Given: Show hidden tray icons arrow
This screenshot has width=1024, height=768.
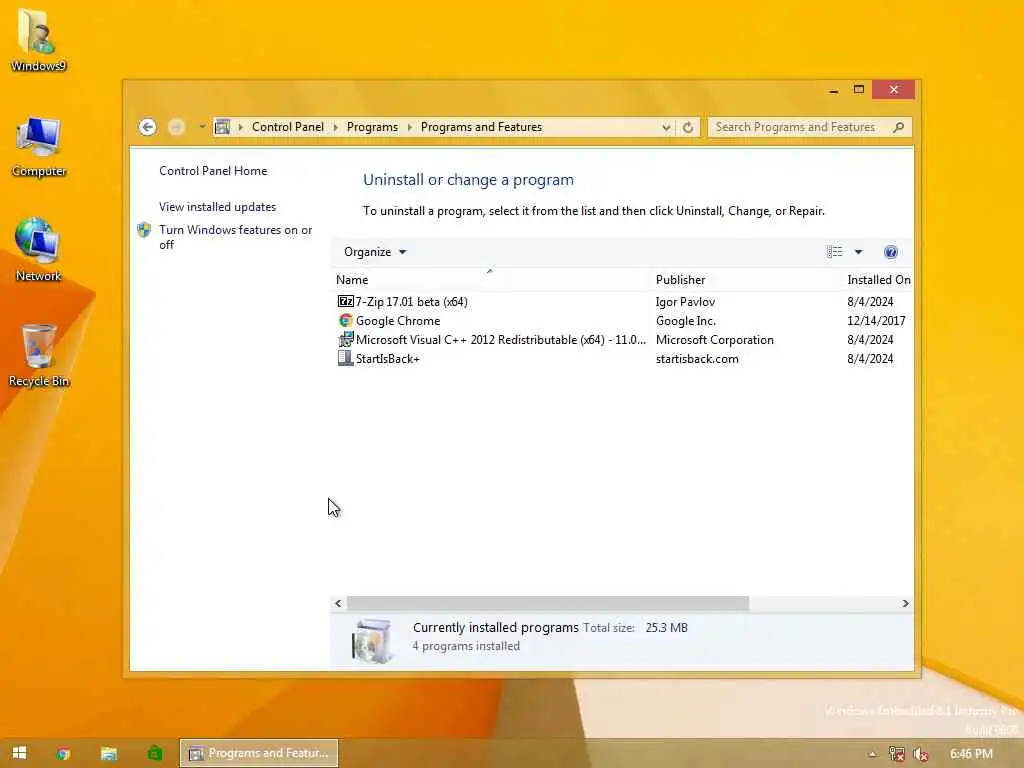Looking at the screenshot, I should coord(872,754).
